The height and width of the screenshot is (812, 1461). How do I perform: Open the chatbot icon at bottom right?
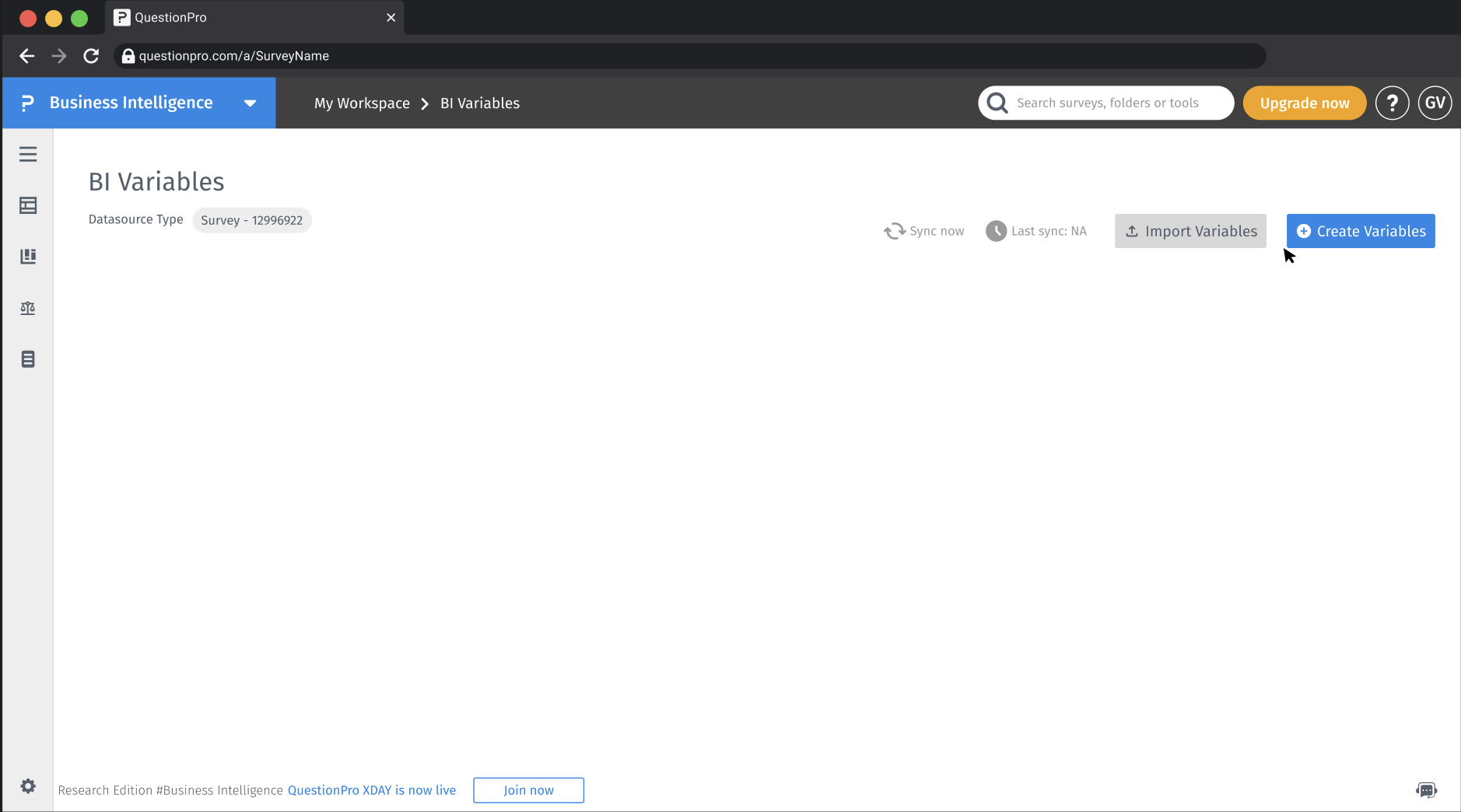(1426, 789)
